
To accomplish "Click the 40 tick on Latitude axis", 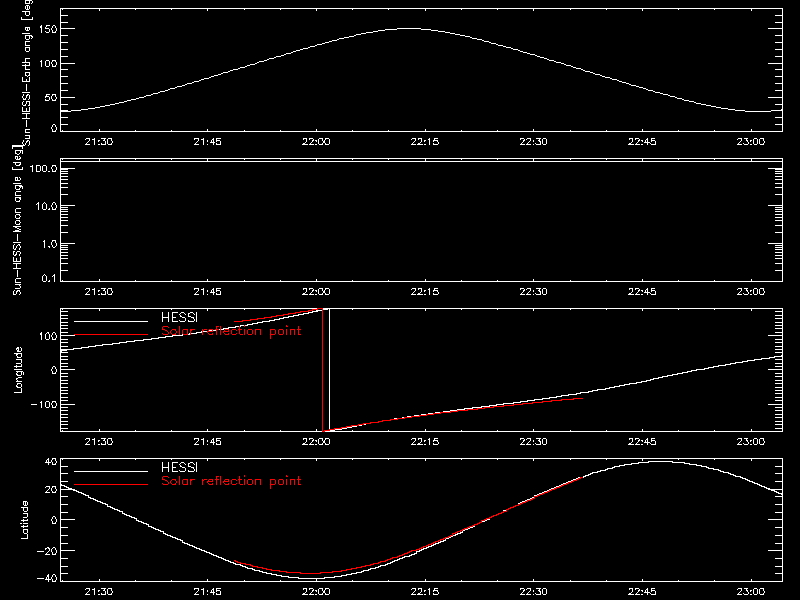I will pos(51,462).
